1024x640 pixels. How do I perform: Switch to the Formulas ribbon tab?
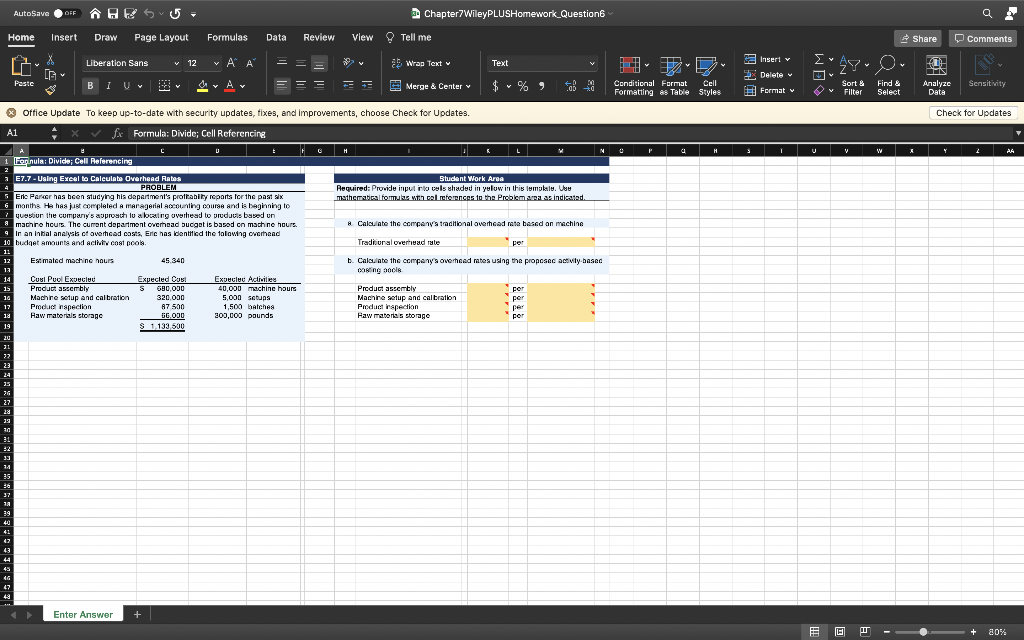pyautogui.click(x=227, y=37)
